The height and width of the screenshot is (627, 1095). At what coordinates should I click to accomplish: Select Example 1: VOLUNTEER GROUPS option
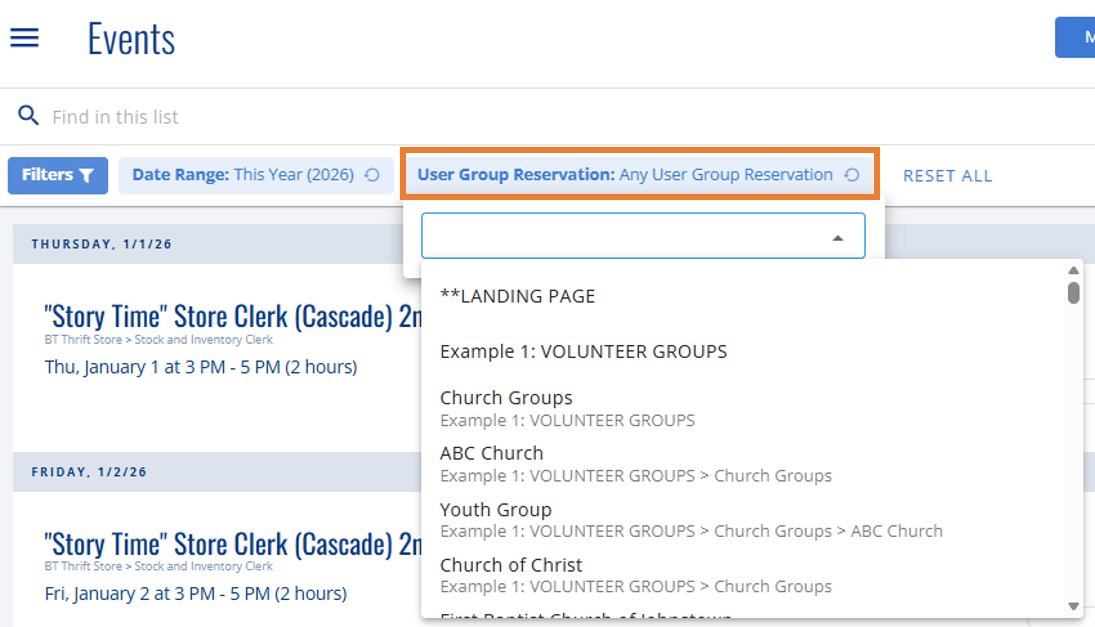coord(583,351)
